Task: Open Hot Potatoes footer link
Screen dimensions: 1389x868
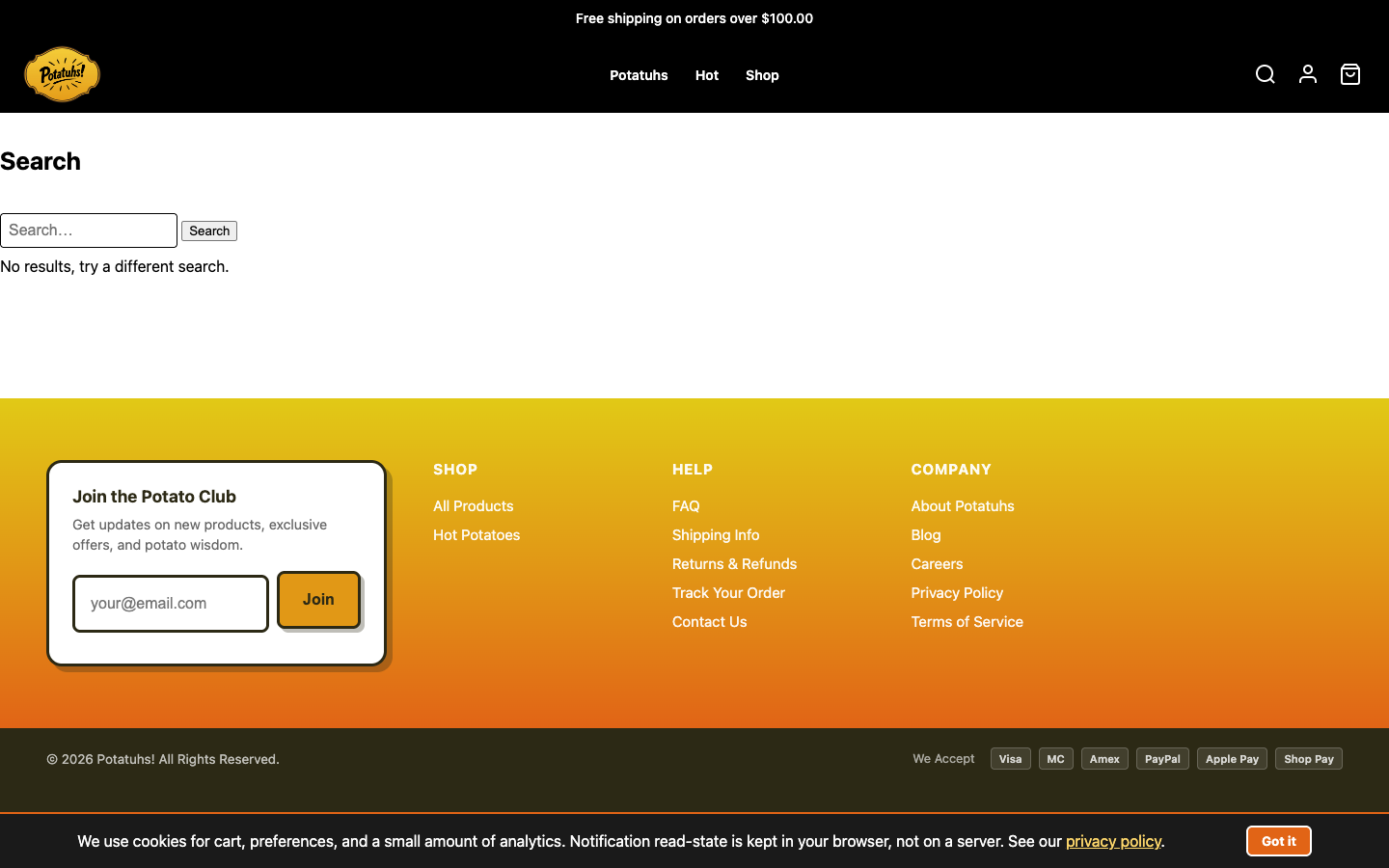Action: pyautogui.click(x=477, y=535)
